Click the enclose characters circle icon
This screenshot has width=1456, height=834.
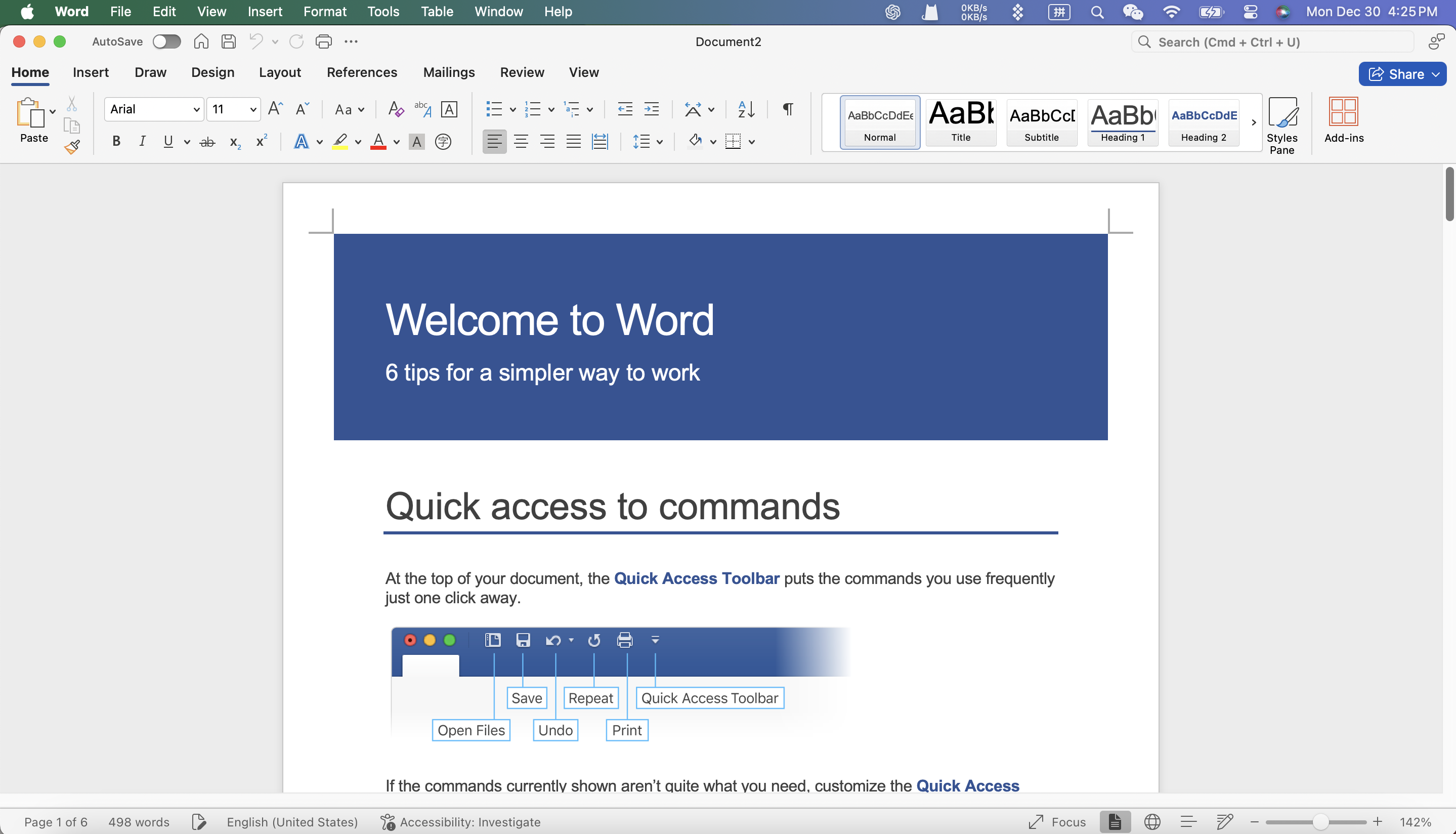443,142
